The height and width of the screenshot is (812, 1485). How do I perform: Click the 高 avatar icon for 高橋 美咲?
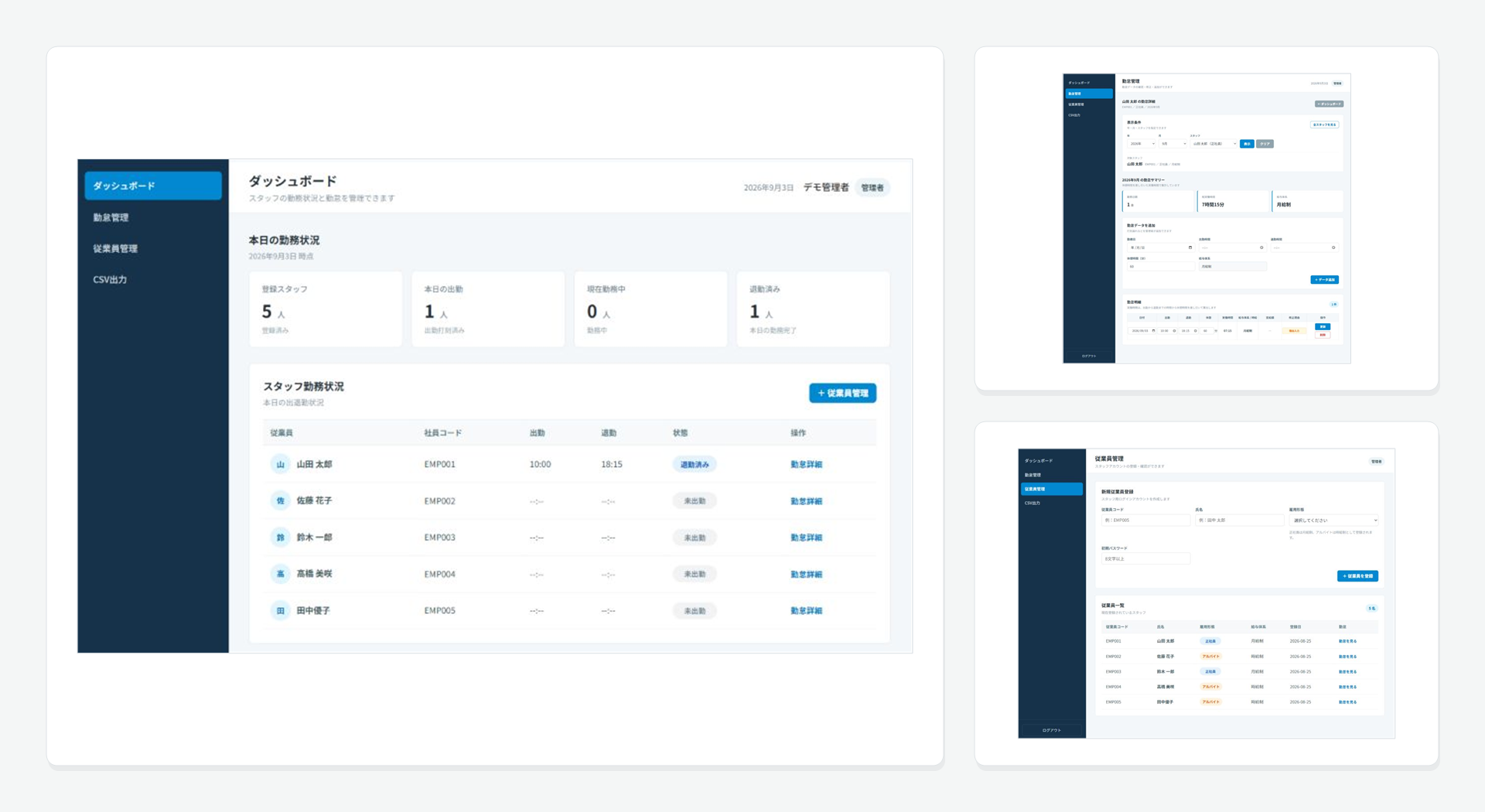click(x=280, y=574)
